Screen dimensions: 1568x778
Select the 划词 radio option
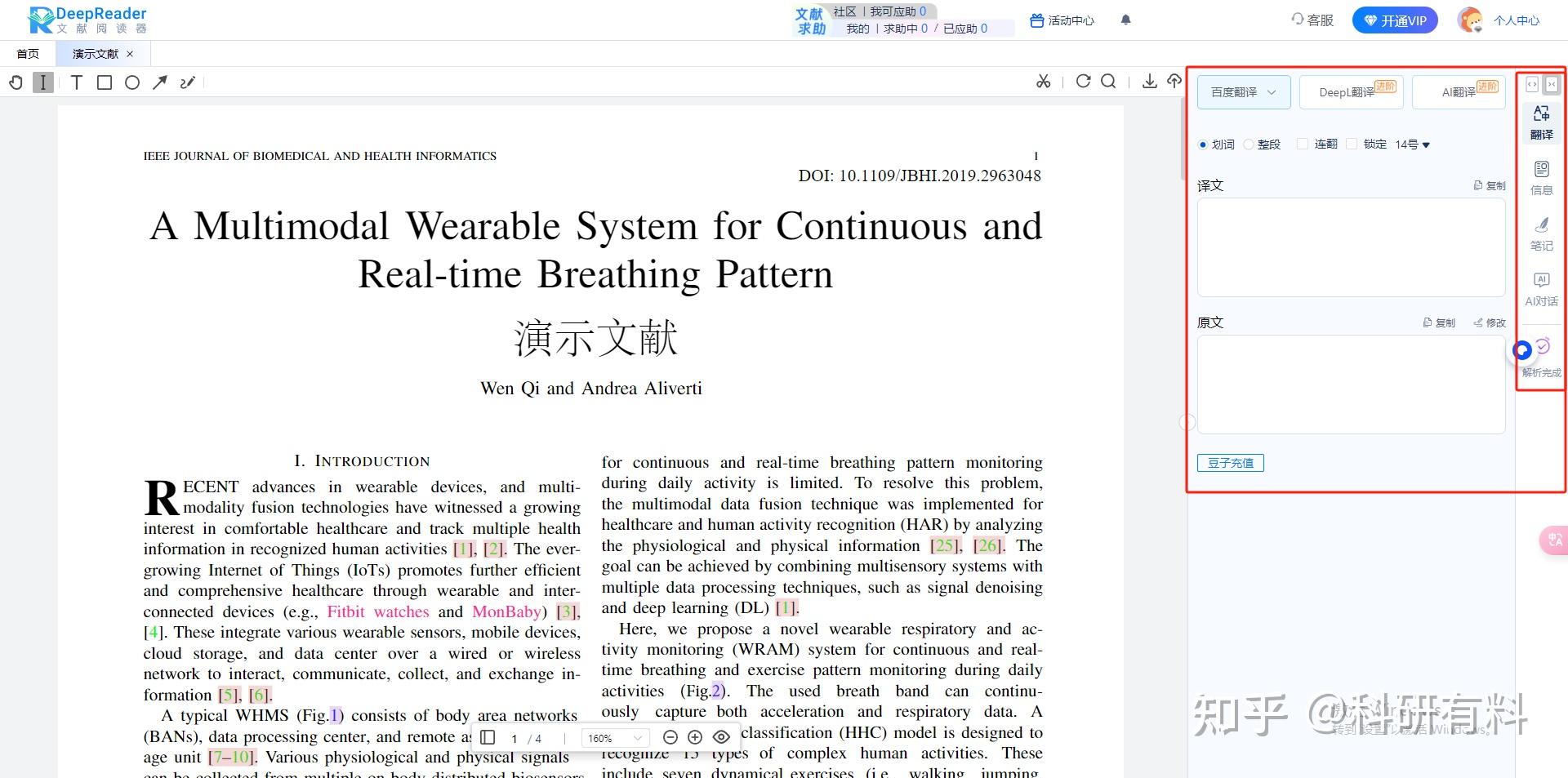click(x=1202, y=144)
